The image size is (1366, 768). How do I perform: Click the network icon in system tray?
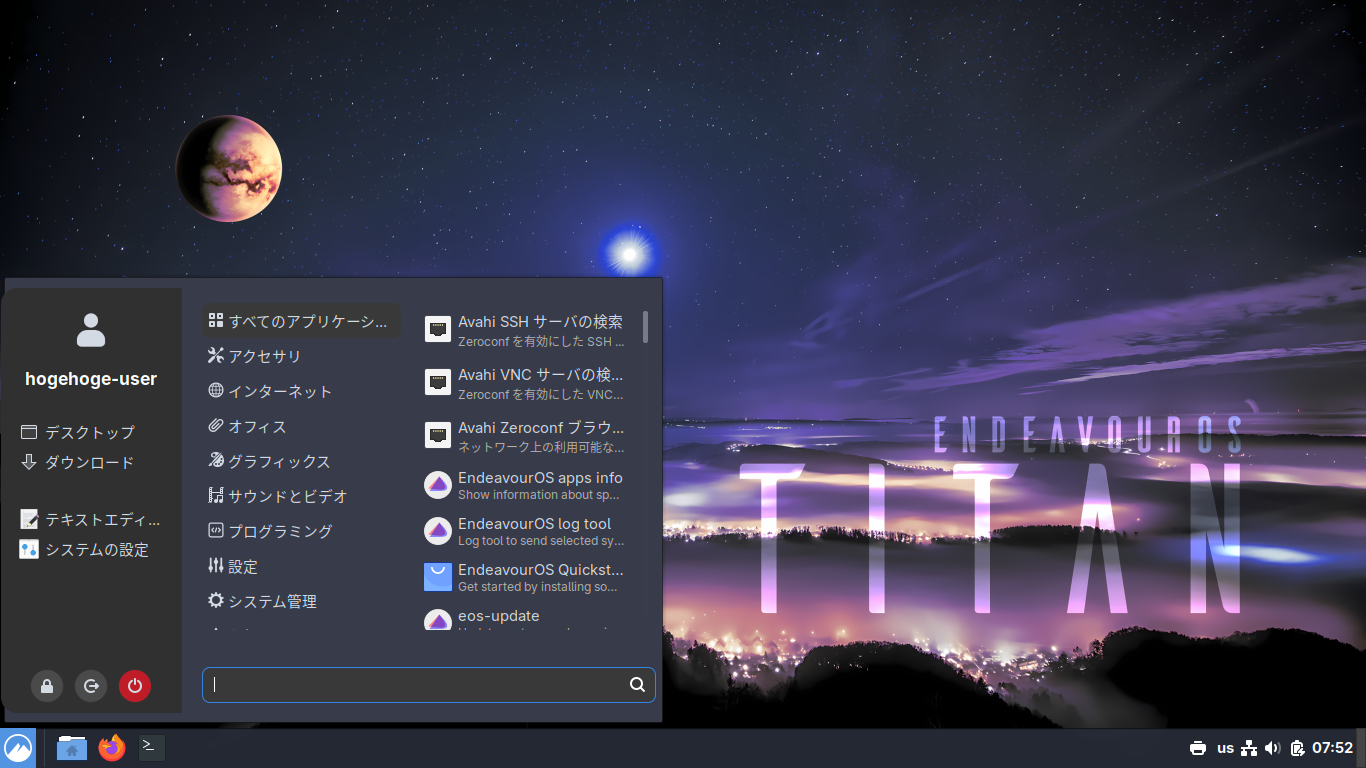coord(1248,748)
